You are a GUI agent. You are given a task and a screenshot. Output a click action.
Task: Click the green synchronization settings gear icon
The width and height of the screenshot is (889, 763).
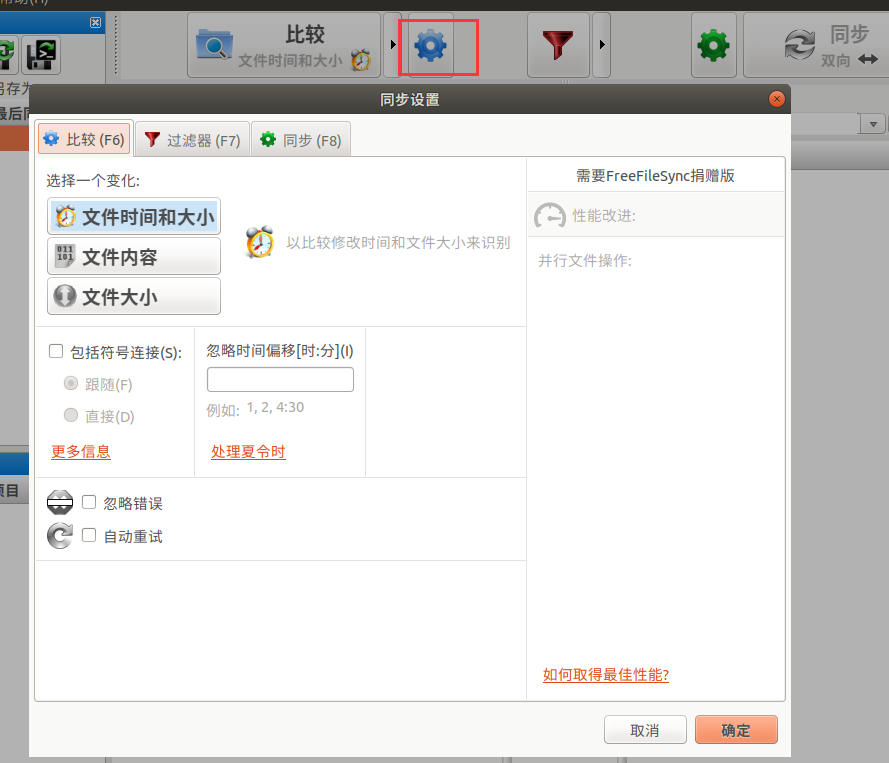tap(714, 45)
